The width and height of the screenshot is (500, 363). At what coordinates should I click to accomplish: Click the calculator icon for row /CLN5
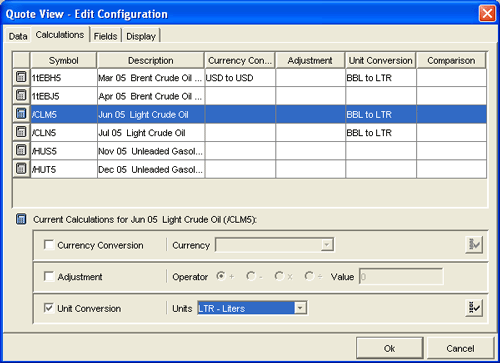21,132
